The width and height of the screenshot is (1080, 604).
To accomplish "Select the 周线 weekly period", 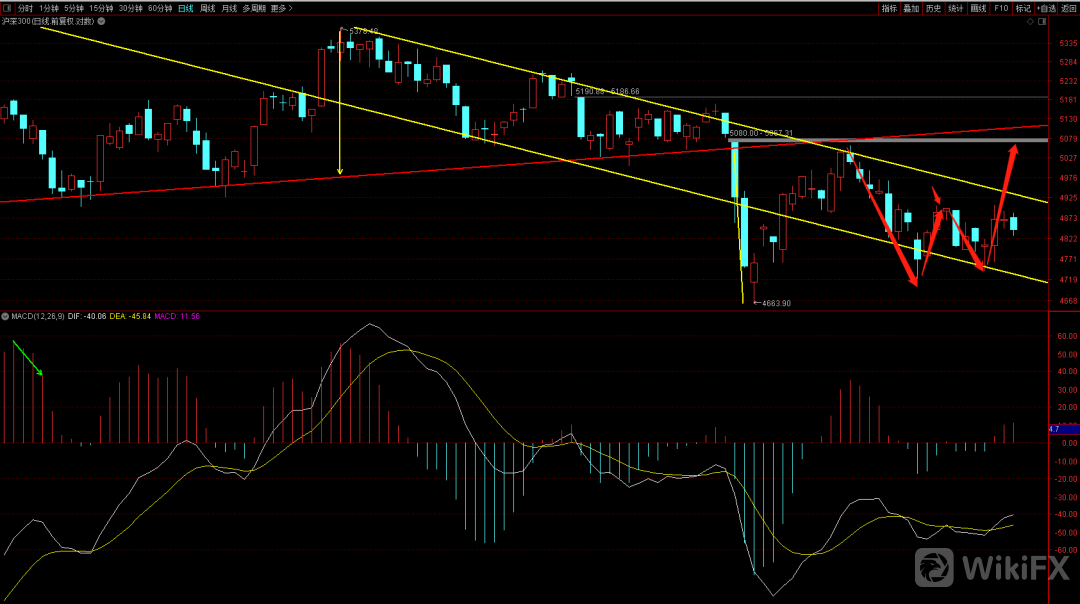I will (208, 8).
